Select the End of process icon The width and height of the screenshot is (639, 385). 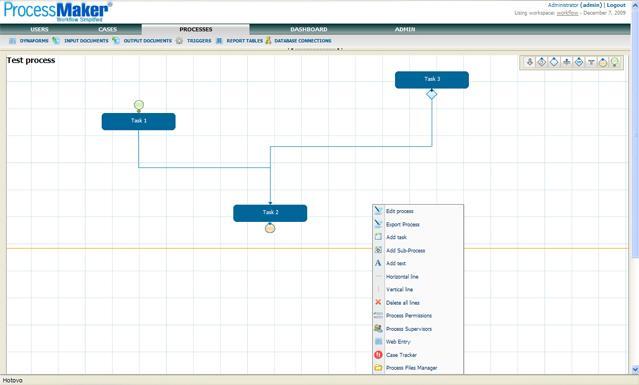coord(603,62)
